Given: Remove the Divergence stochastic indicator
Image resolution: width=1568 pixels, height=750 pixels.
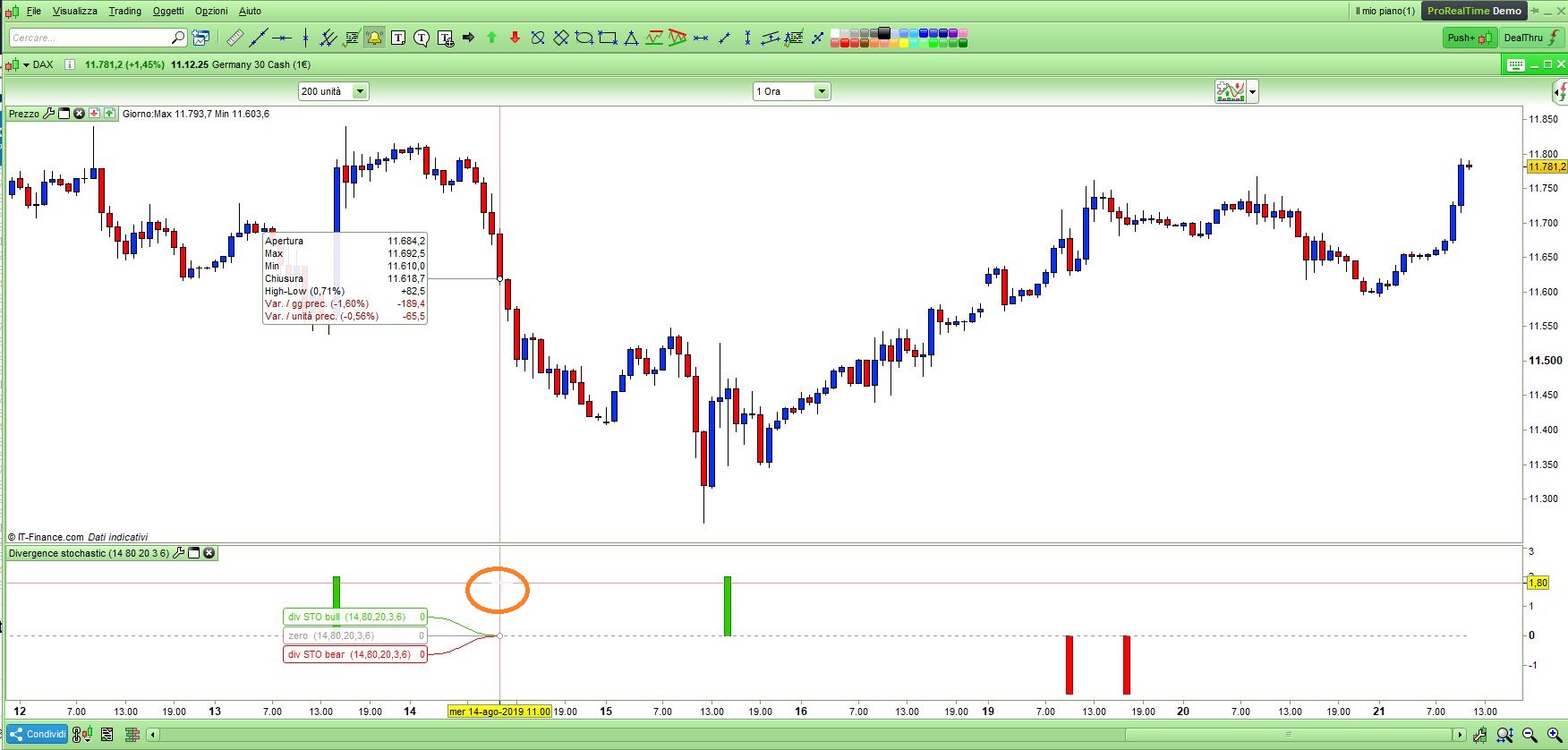Looking at the screenshot, I should (x=209, y=553).
